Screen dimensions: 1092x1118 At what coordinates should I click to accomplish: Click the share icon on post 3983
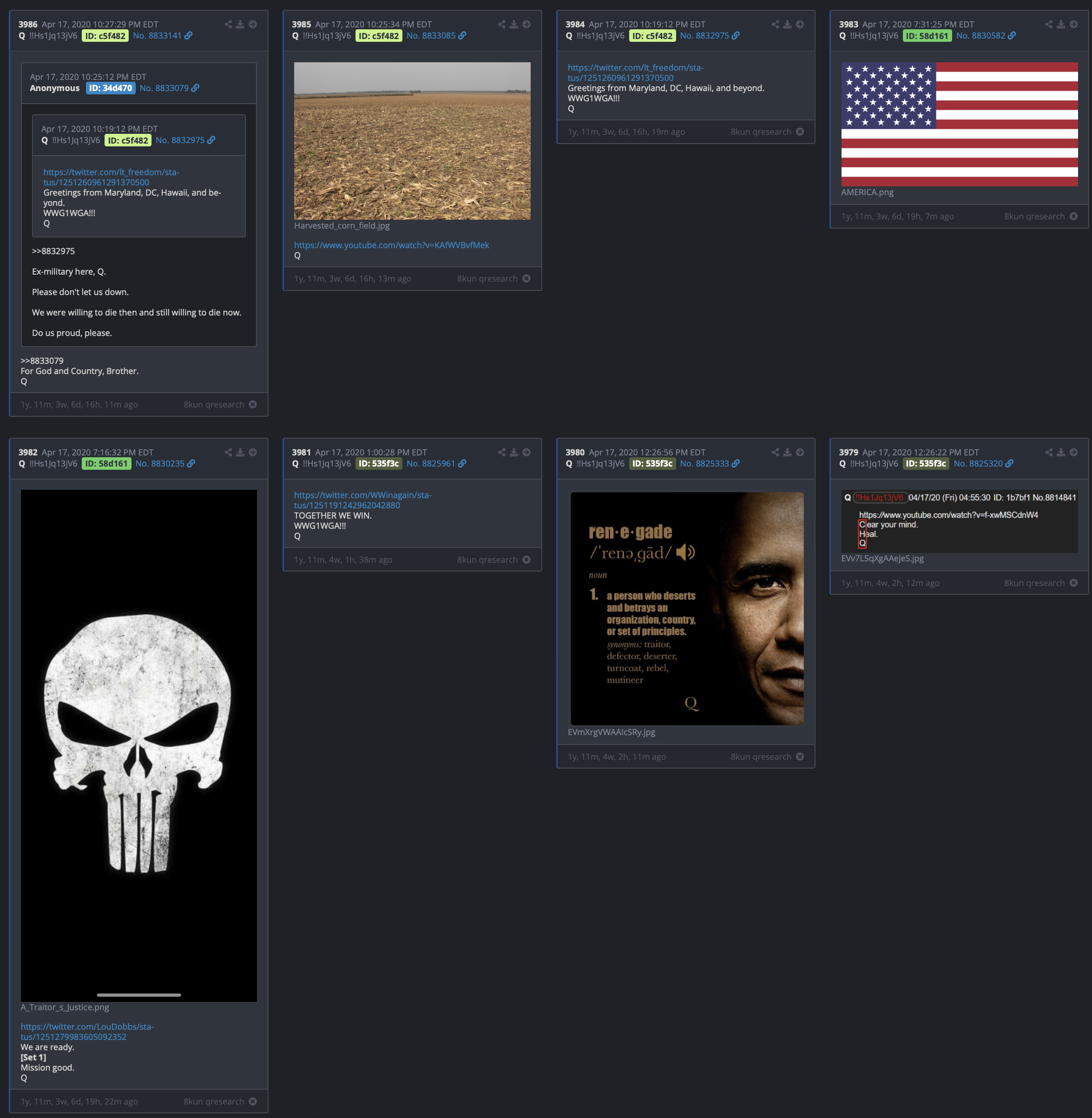click(x=1049, y=24)
